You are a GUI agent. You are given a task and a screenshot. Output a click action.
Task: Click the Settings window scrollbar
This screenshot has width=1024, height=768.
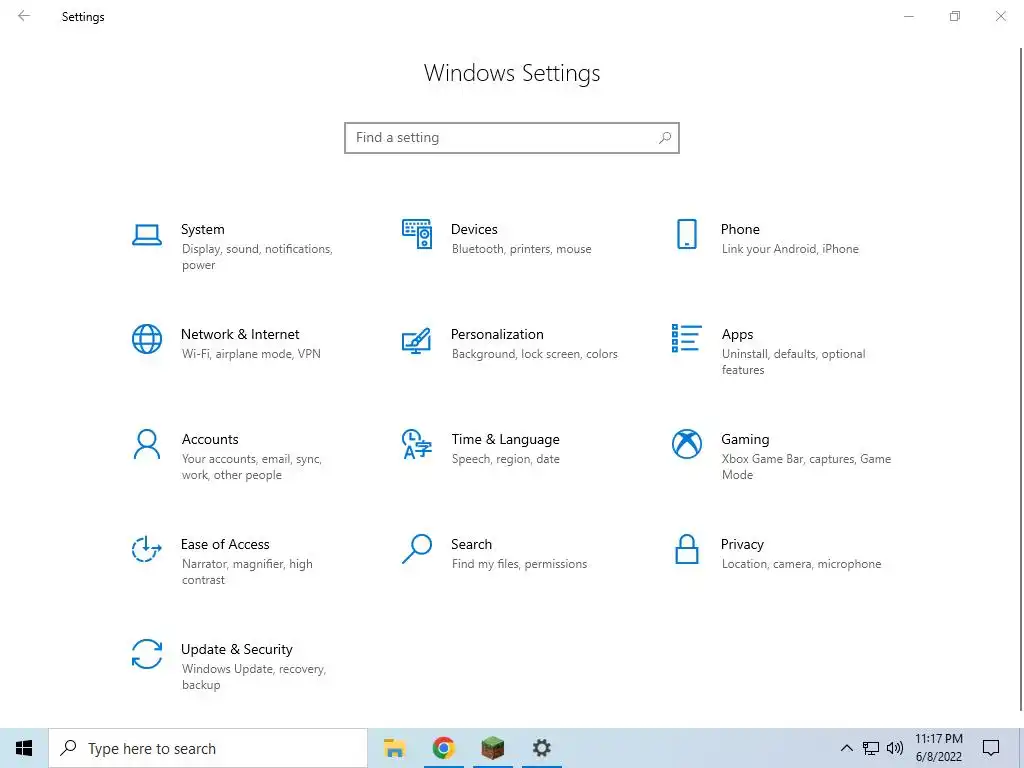click(1021, 379)
